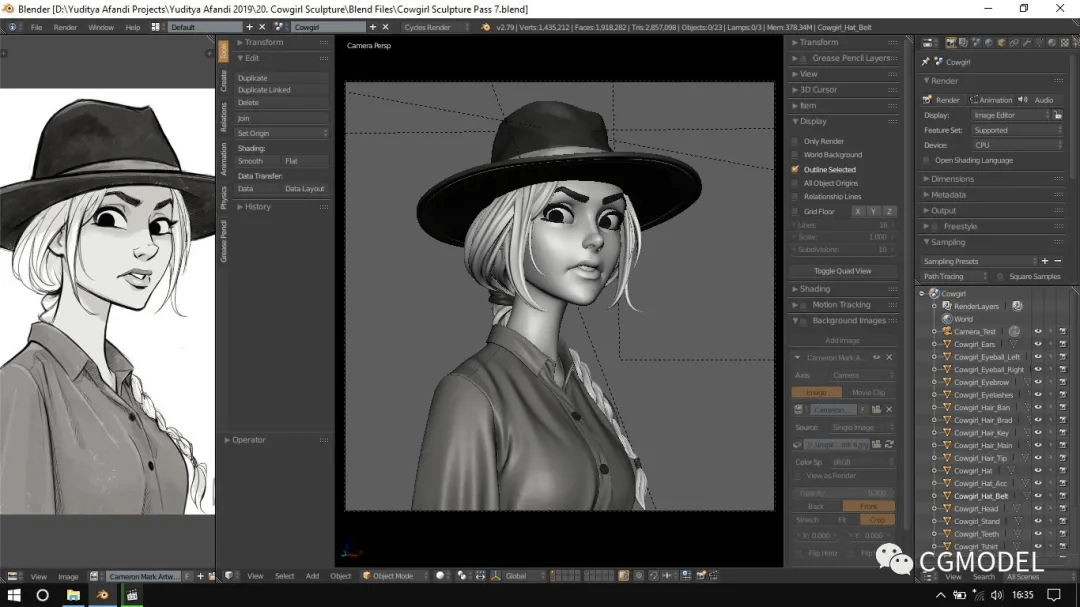Select Cowgirl_Head in the outliner

coord(975,508)
